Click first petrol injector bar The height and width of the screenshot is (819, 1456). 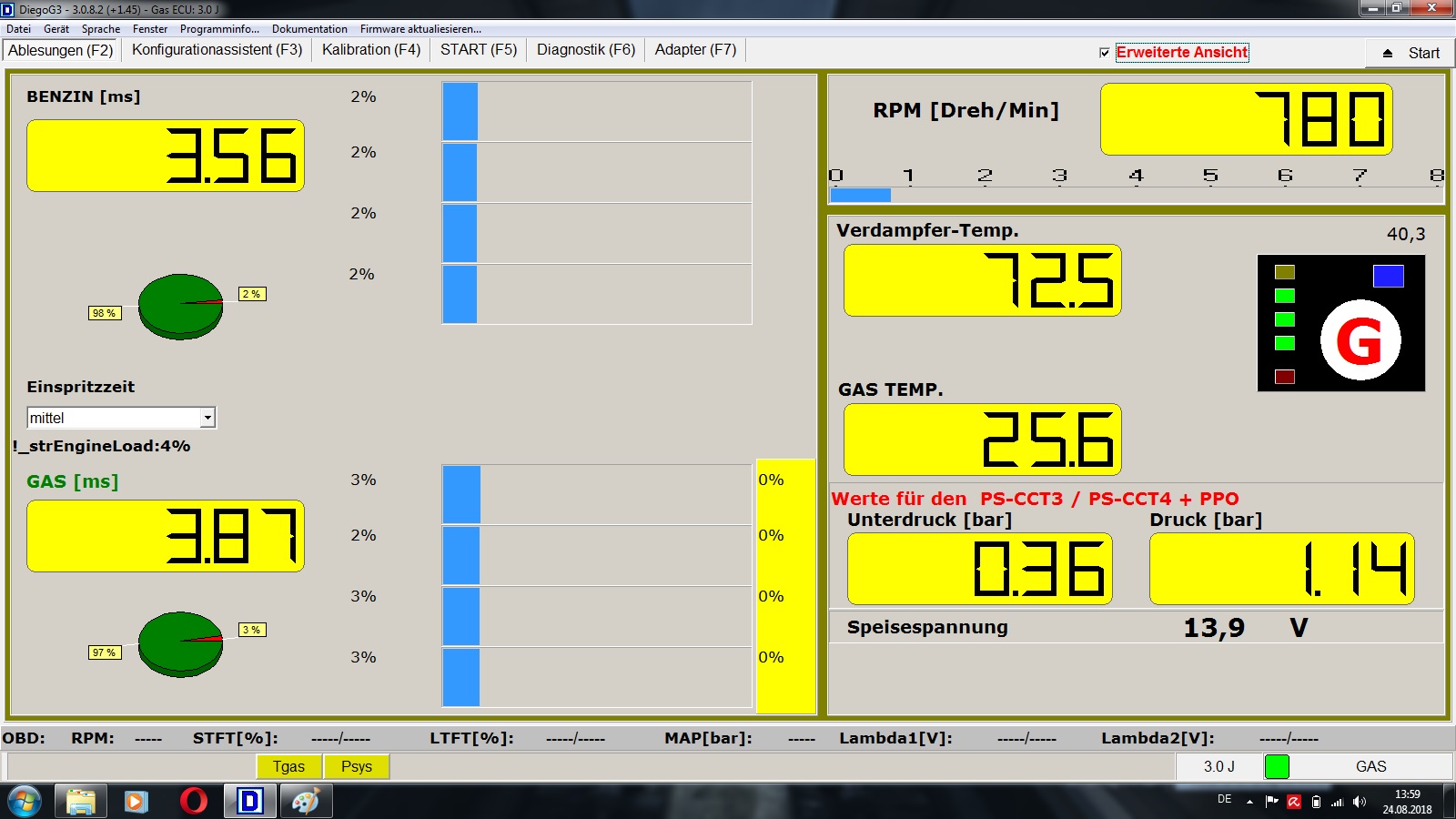coord(597,112)
